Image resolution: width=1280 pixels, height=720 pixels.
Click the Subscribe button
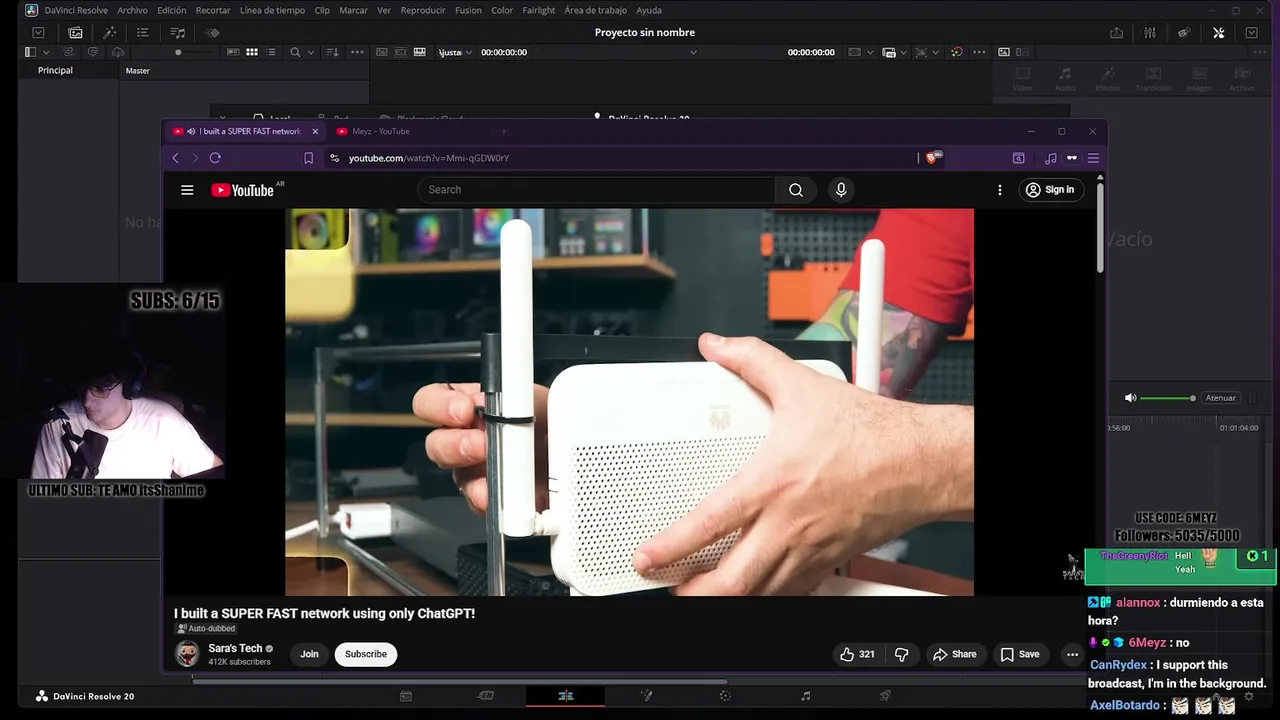366,654
